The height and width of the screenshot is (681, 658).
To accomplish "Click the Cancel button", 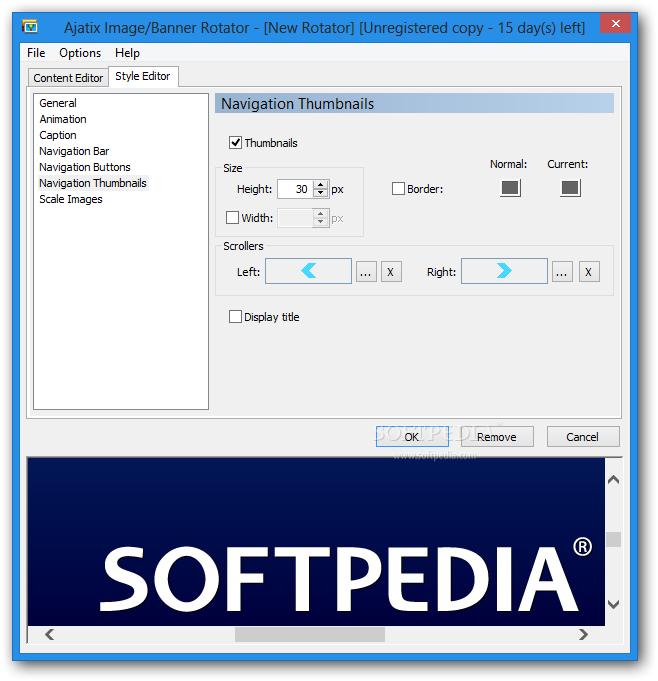I will pyautogui.click(x=583, y=436).
